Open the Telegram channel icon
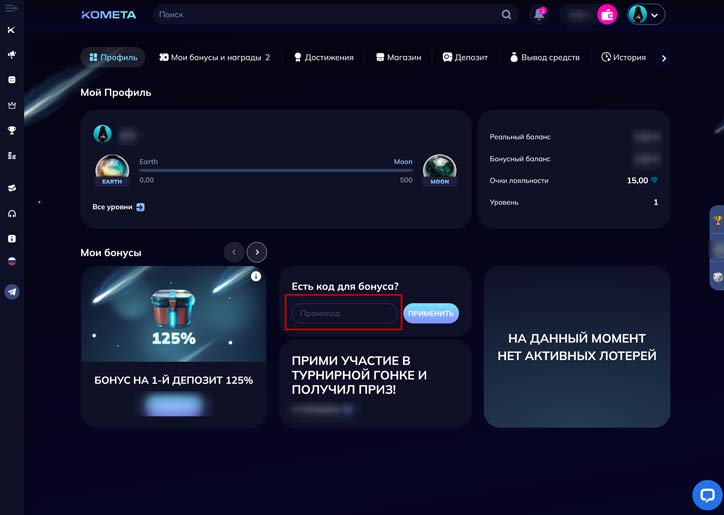724x515 pixels. point(12,292)
